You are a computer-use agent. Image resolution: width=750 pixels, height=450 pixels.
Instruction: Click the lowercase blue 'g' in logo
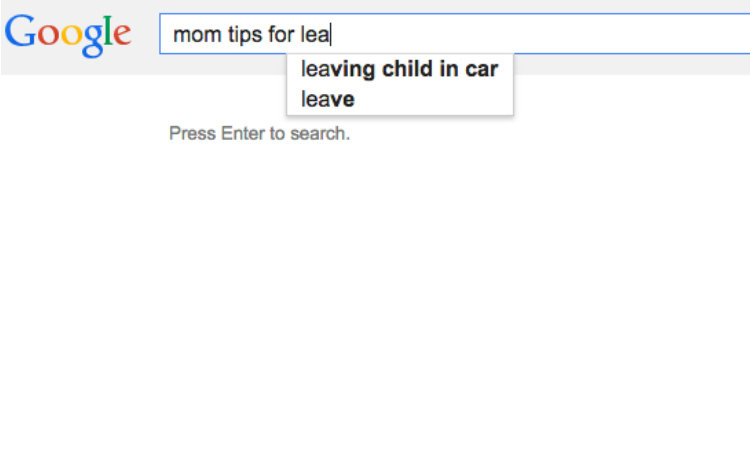[92, 41]
